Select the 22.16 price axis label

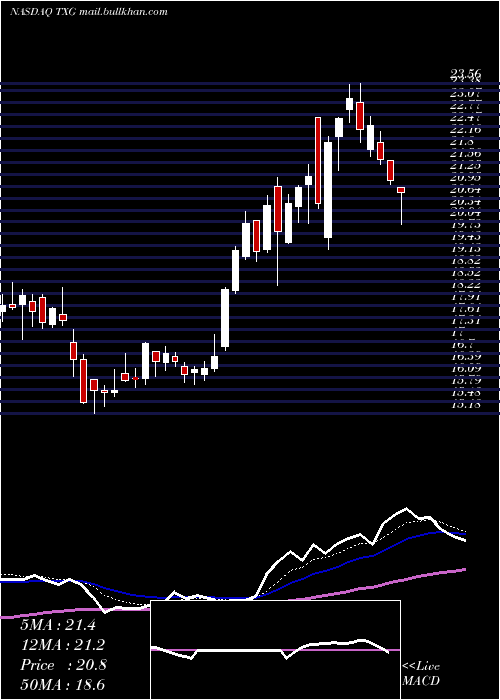465,129
